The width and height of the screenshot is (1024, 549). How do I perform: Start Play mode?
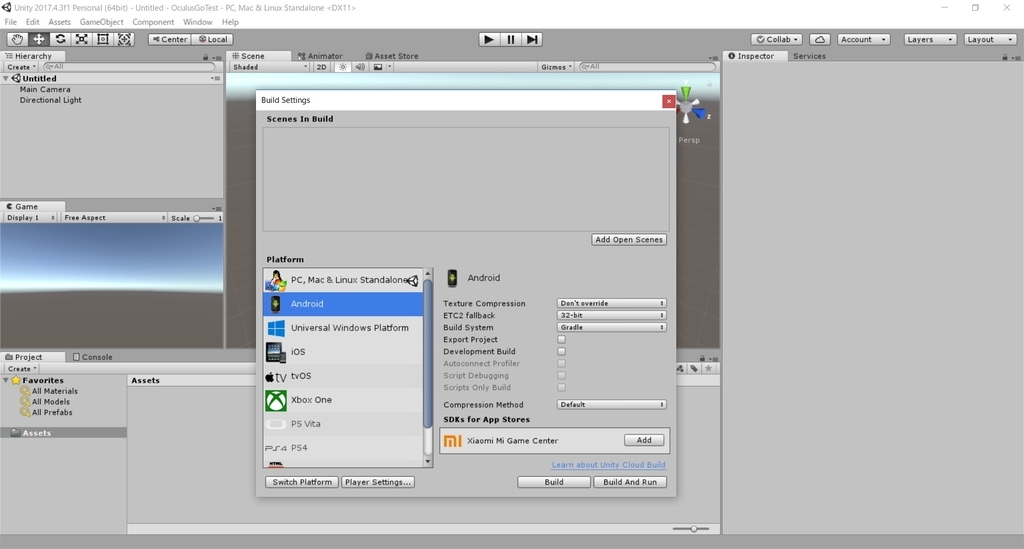(488, 39)
